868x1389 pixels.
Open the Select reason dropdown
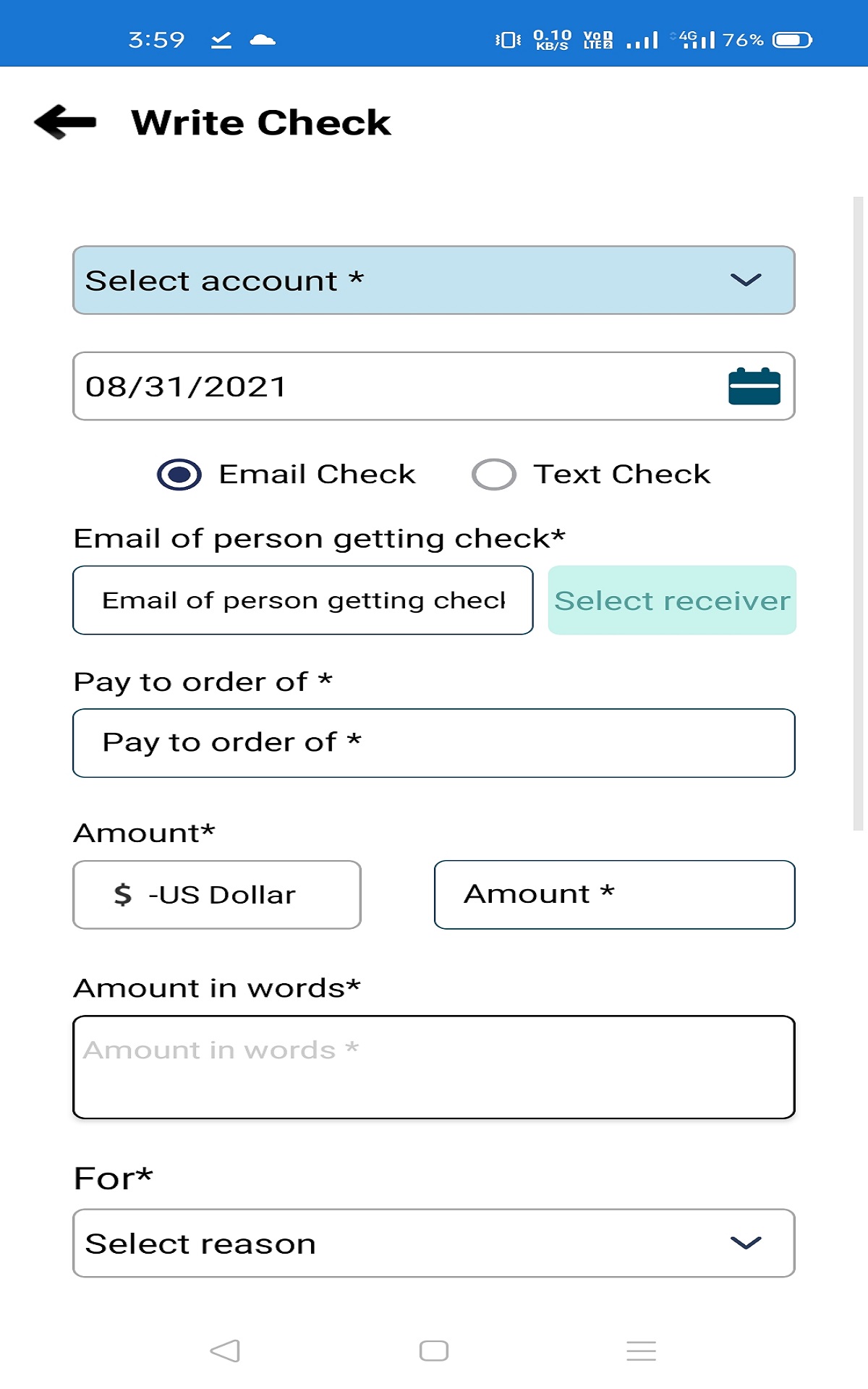coord(433,1243)
